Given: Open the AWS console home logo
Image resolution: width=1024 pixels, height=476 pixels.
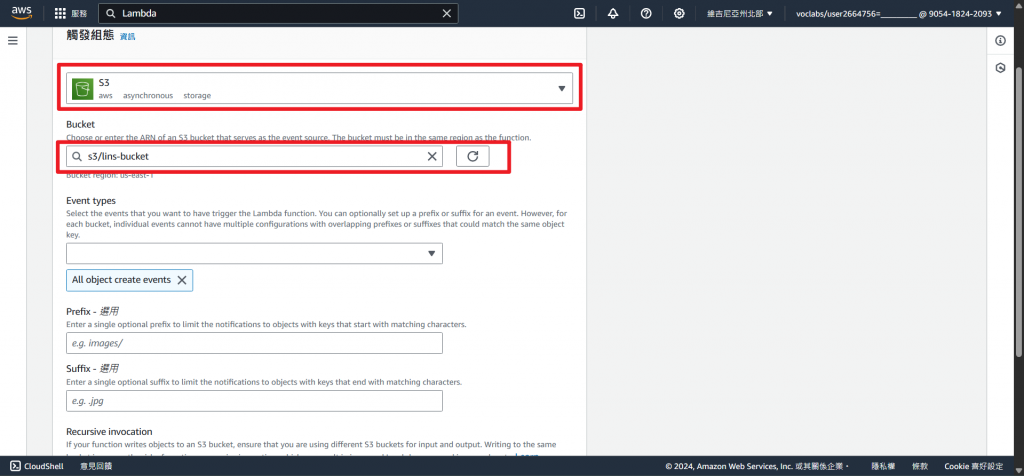Looking at the screenshot, I should 22,13.
